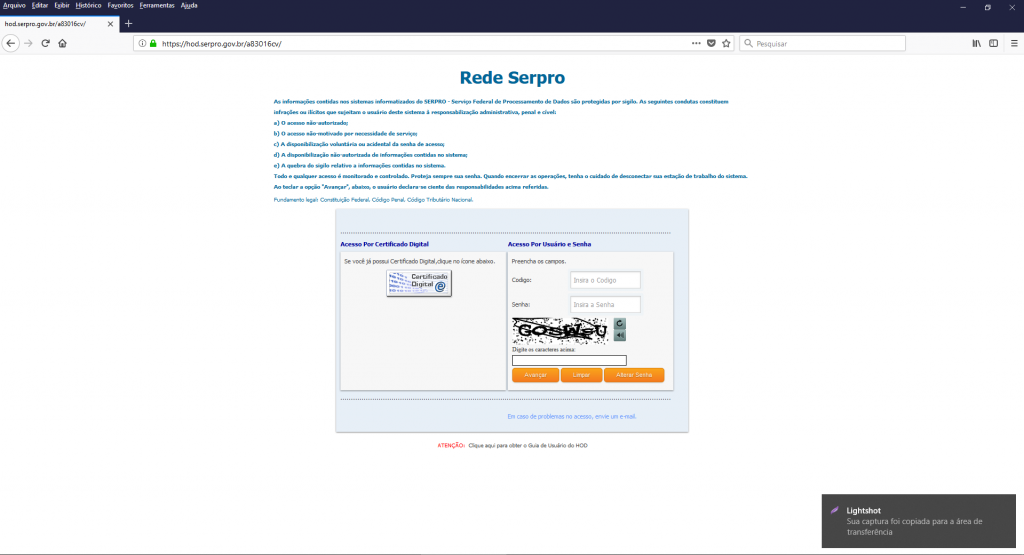Viewport: 1024px width, 555px height.
Task: Open the Firefox library icon
Action: [x=976, y=44]
